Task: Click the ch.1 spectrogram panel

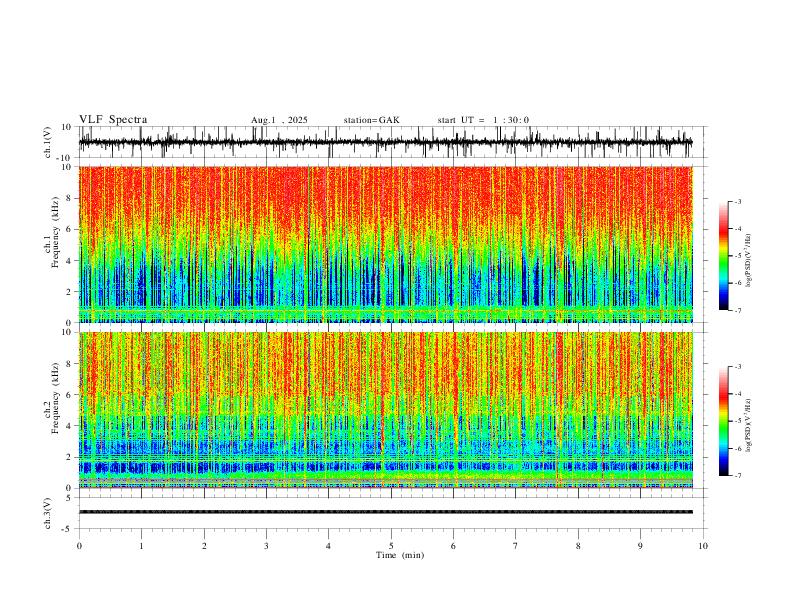Action: click(385, 244)
